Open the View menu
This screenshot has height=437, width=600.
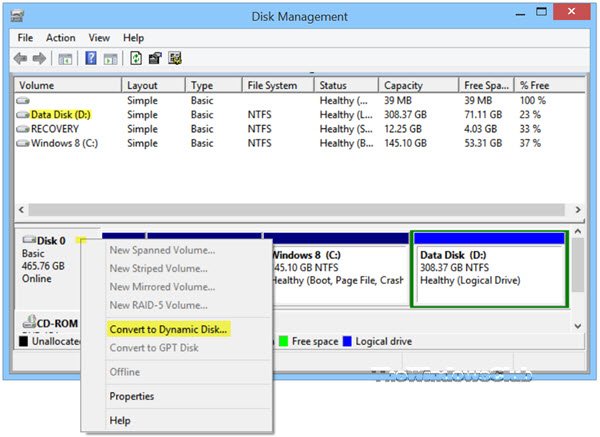click(99, 38)
